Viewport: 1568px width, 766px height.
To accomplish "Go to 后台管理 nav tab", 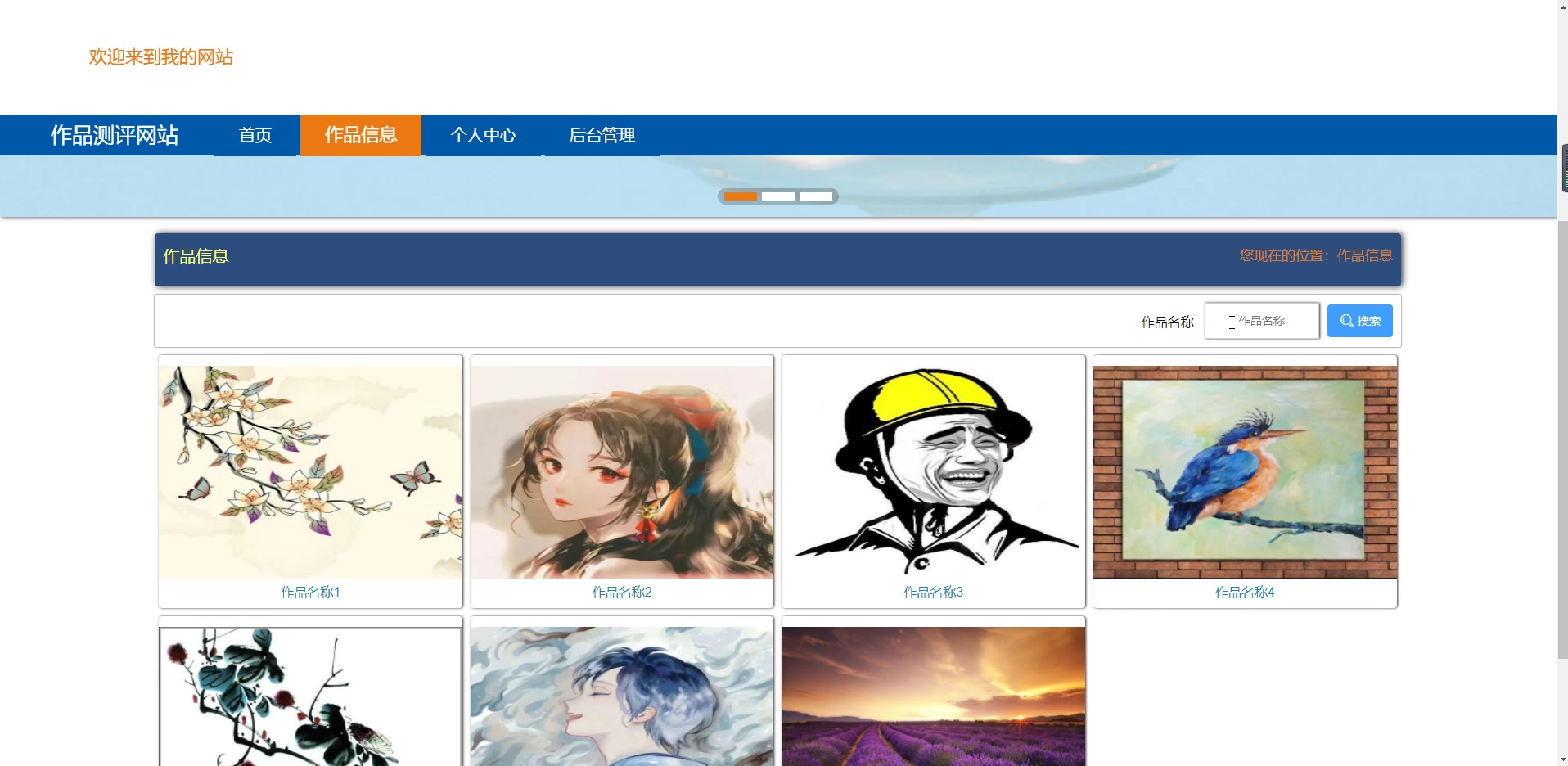I will tap(602, 135).
